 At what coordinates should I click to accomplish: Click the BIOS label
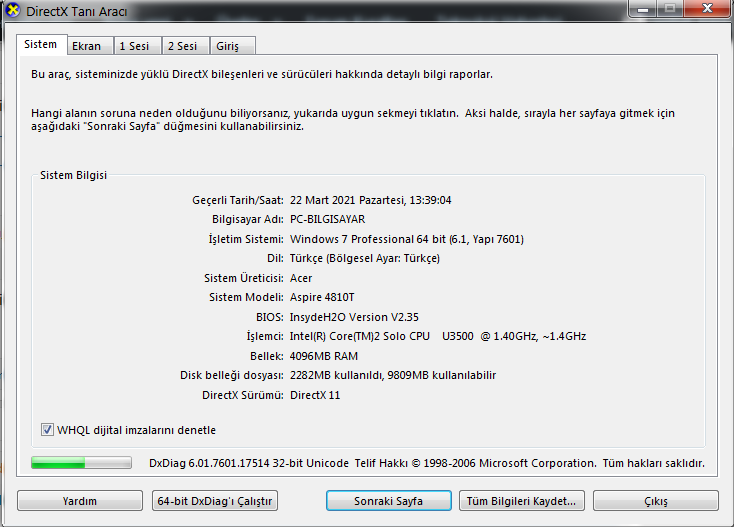269,317
